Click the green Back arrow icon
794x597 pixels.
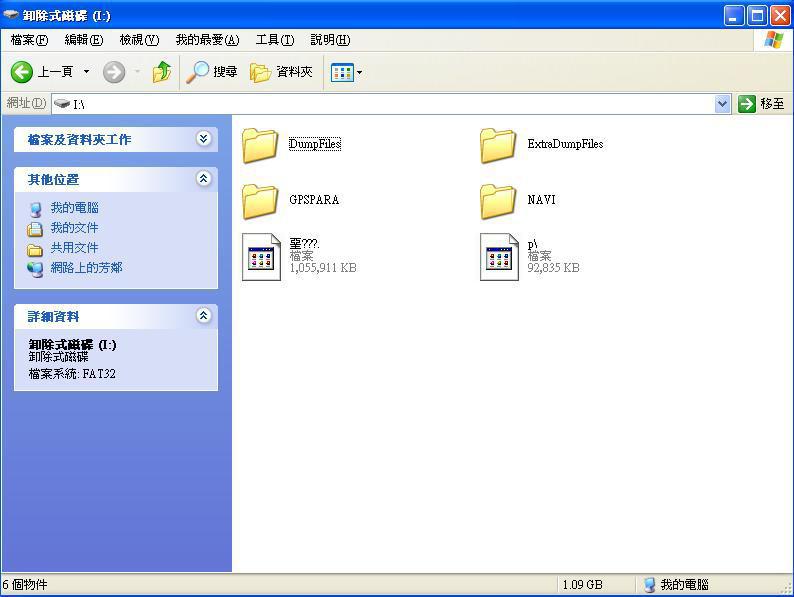[22, 72]
